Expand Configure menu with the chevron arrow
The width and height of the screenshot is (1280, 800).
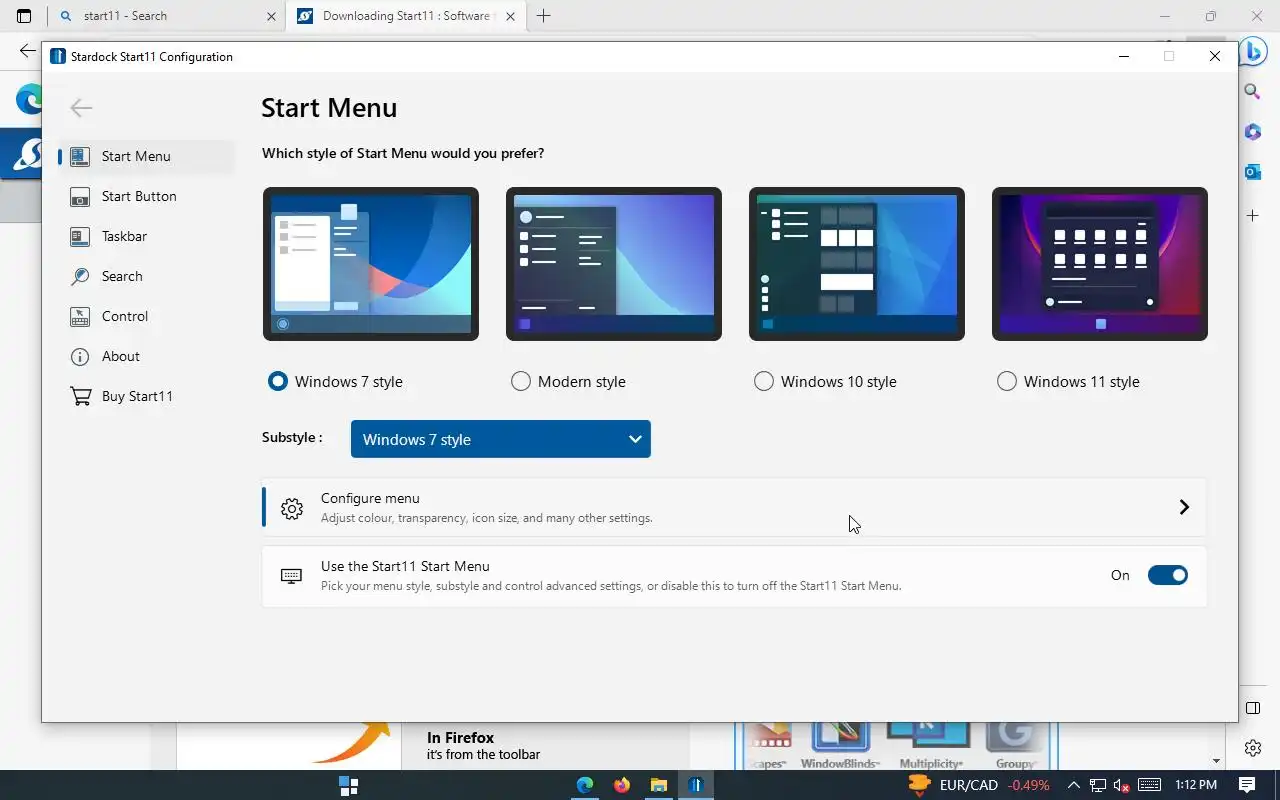pyautogui.click(x=1184, y=507)
